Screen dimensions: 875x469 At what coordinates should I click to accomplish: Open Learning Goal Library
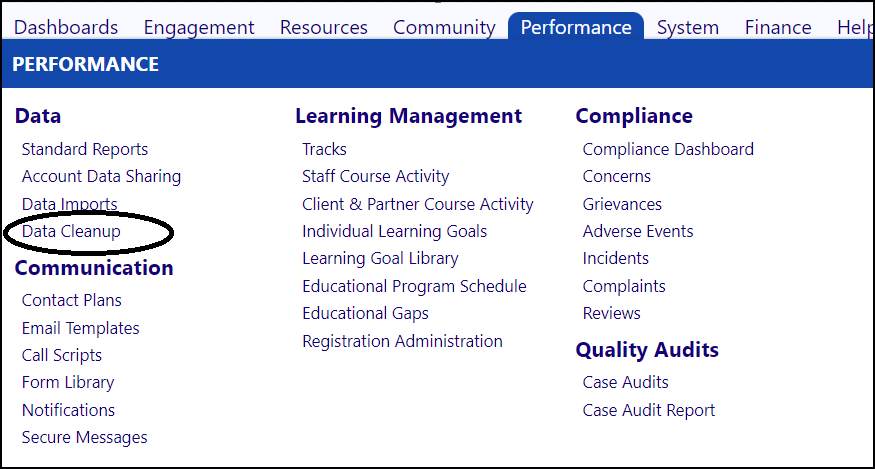point(380,259)
